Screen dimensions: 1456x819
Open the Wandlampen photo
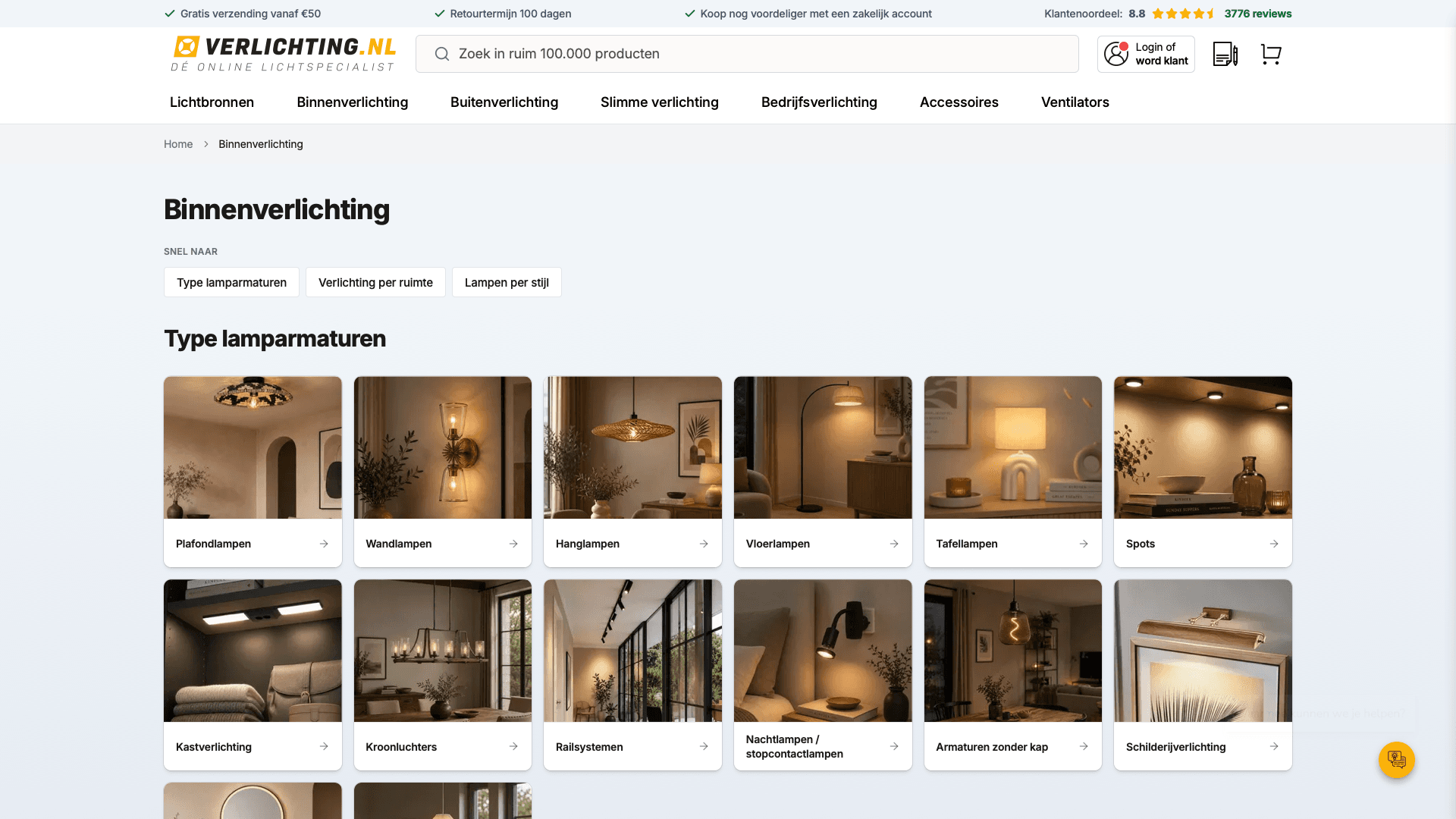click(x=443, y=447)
